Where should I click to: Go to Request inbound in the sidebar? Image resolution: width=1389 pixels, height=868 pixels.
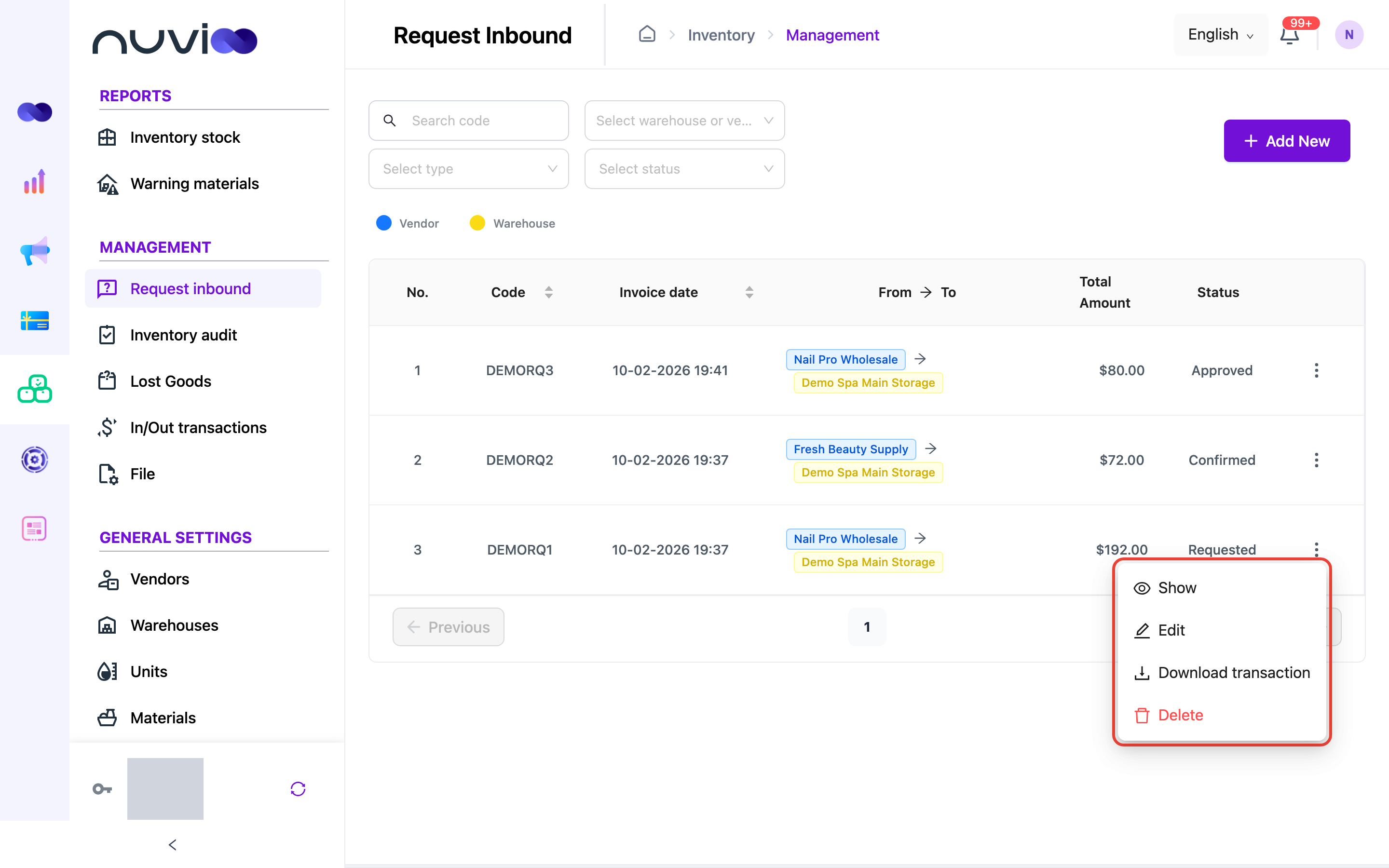pyautogui.click(x=203, y=288)
